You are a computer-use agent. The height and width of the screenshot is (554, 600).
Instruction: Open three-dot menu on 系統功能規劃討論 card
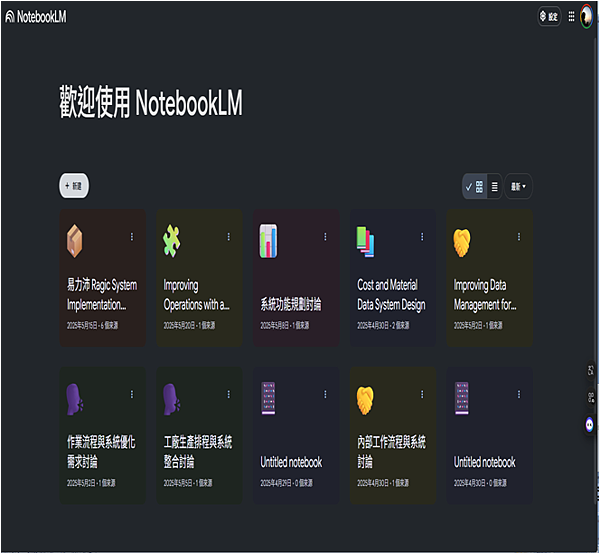pos(326,237)
